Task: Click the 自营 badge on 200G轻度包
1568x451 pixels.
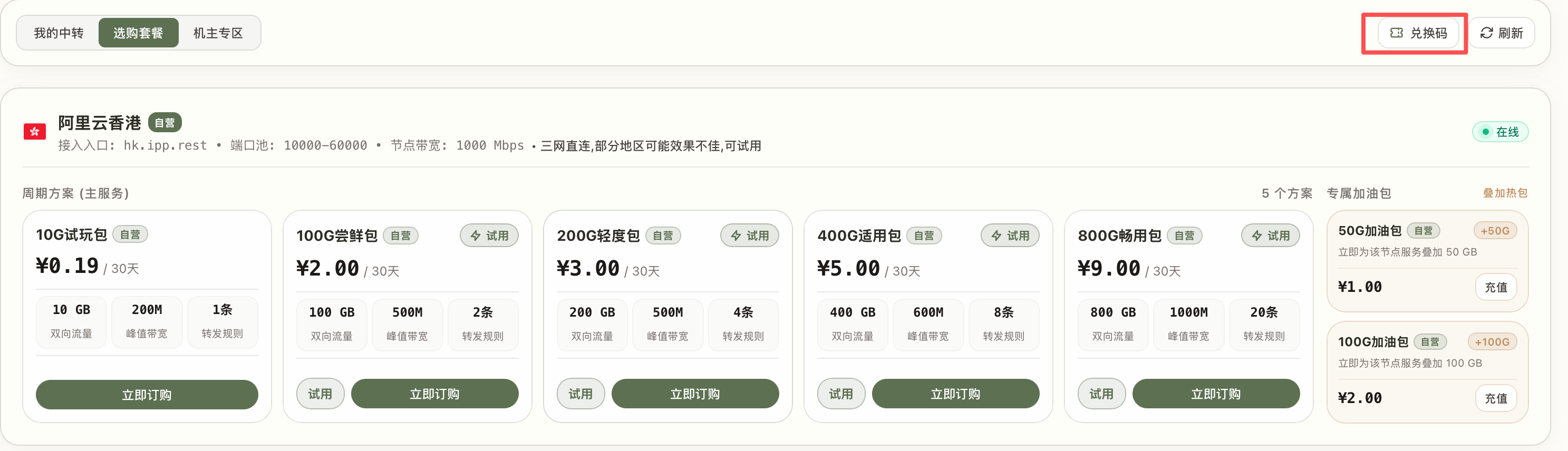Action: coord(663,236)
